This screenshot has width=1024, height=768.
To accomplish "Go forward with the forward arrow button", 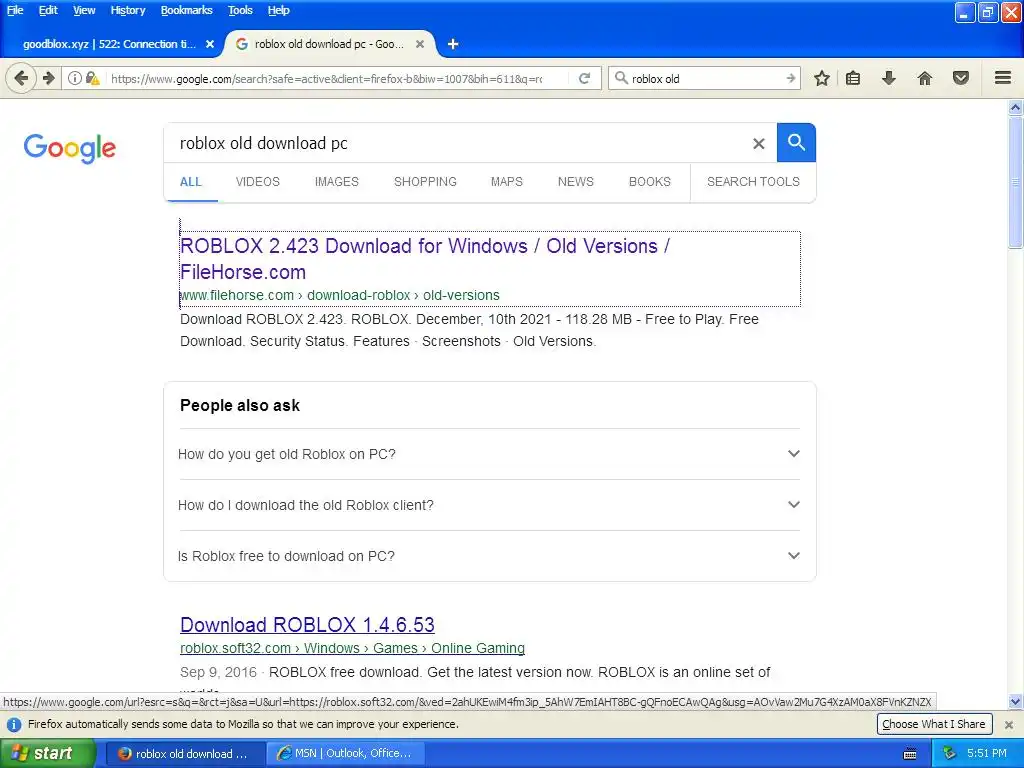I will click(49, 78).
